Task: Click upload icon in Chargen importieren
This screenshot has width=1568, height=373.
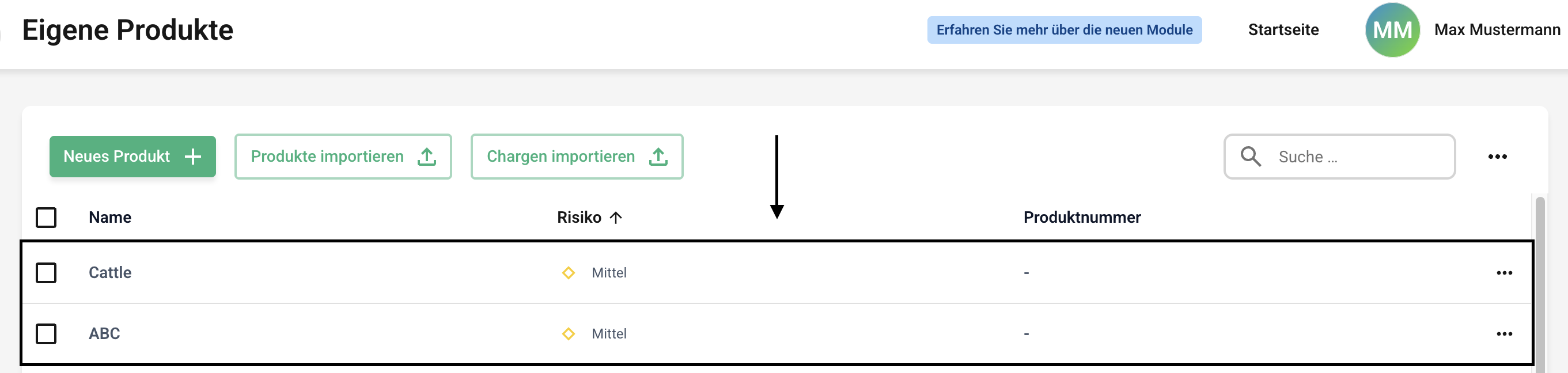Action: point(658,157)
